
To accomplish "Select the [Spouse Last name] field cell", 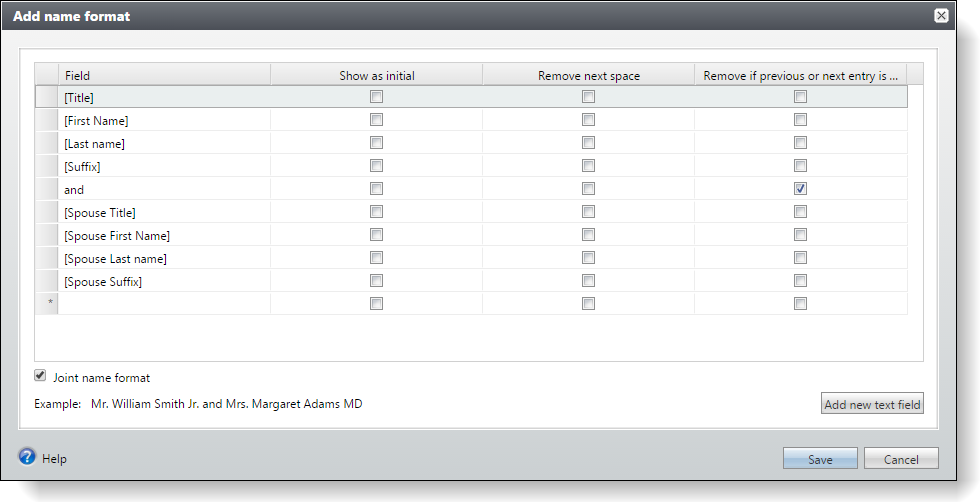I will (164, 258).
